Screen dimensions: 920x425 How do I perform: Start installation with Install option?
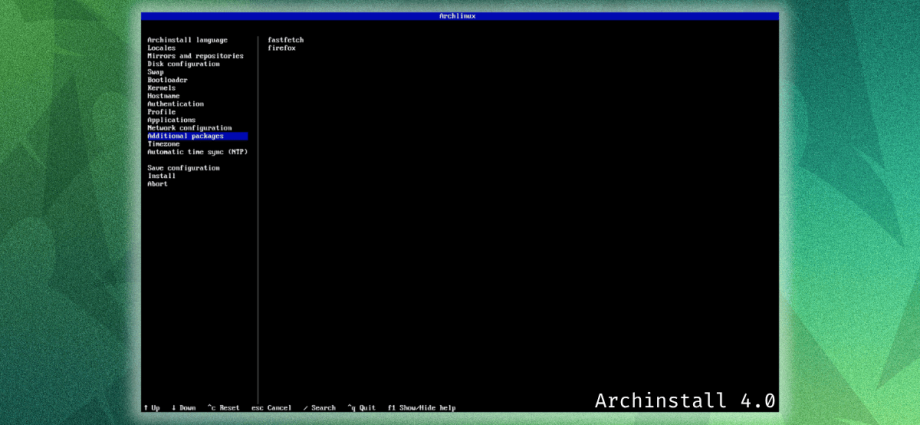(161, 176)
